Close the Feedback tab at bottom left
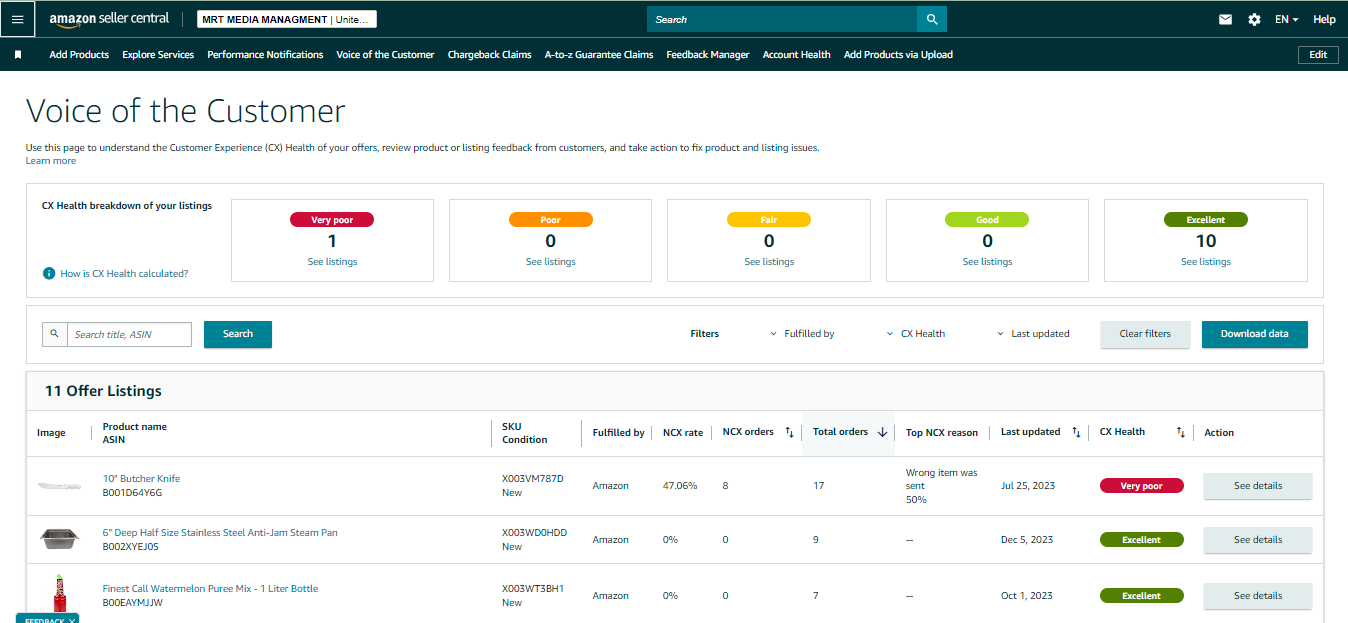Image resolution: width=1348 pixels, height=623 pixels. tap(72, 620)
